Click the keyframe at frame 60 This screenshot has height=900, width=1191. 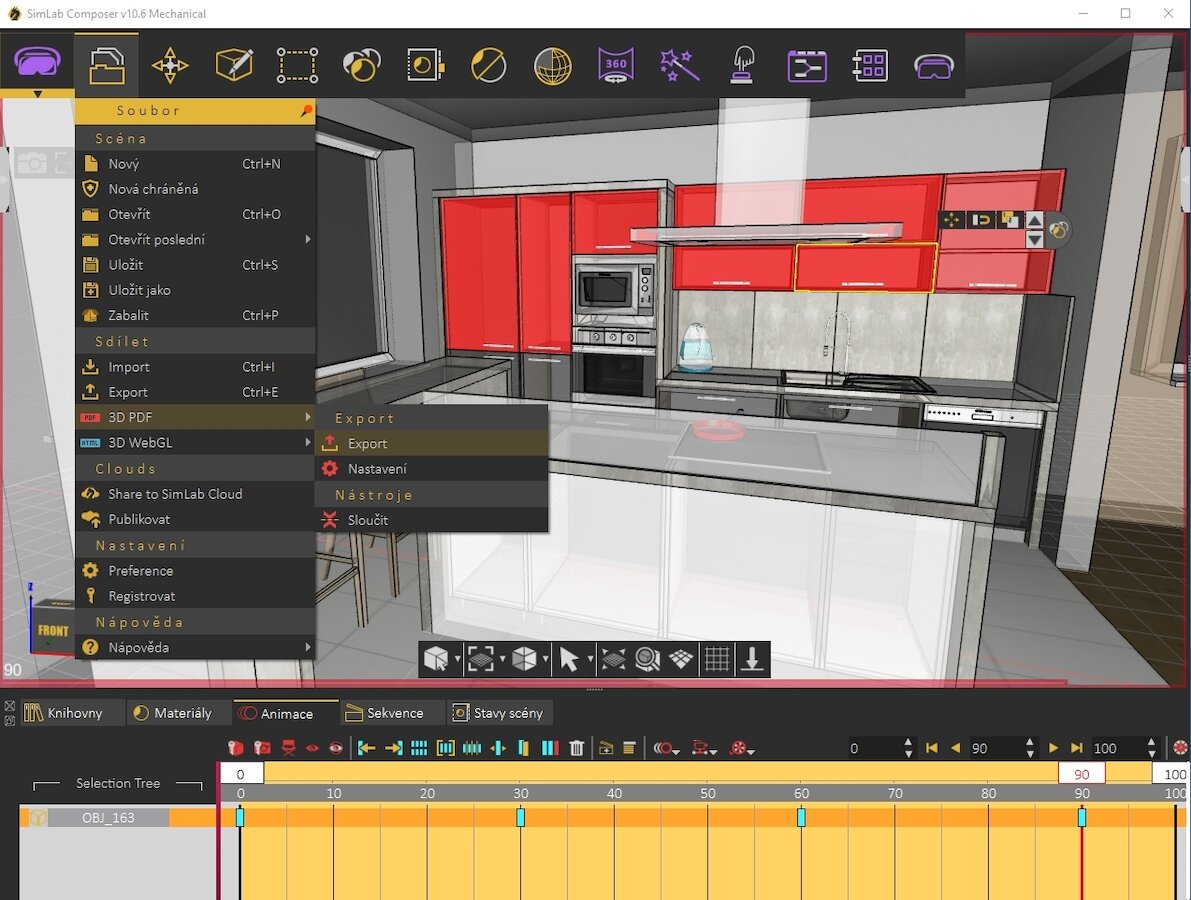coord(801,817)
